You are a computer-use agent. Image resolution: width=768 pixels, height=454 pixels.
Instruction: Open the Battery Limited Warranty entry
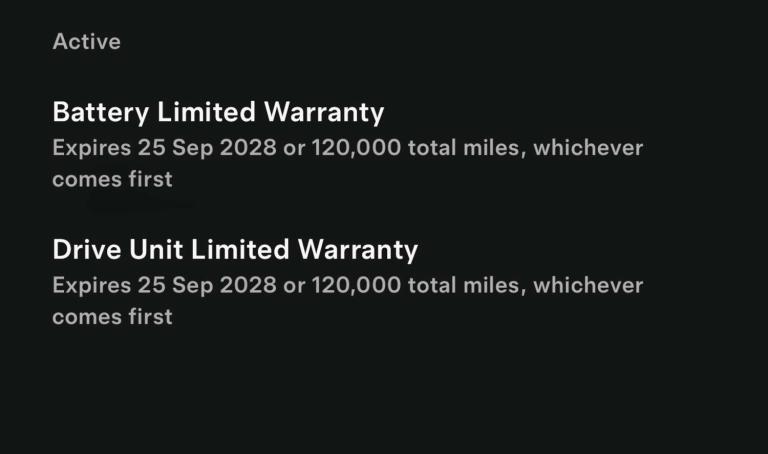(x=218, y=112)
